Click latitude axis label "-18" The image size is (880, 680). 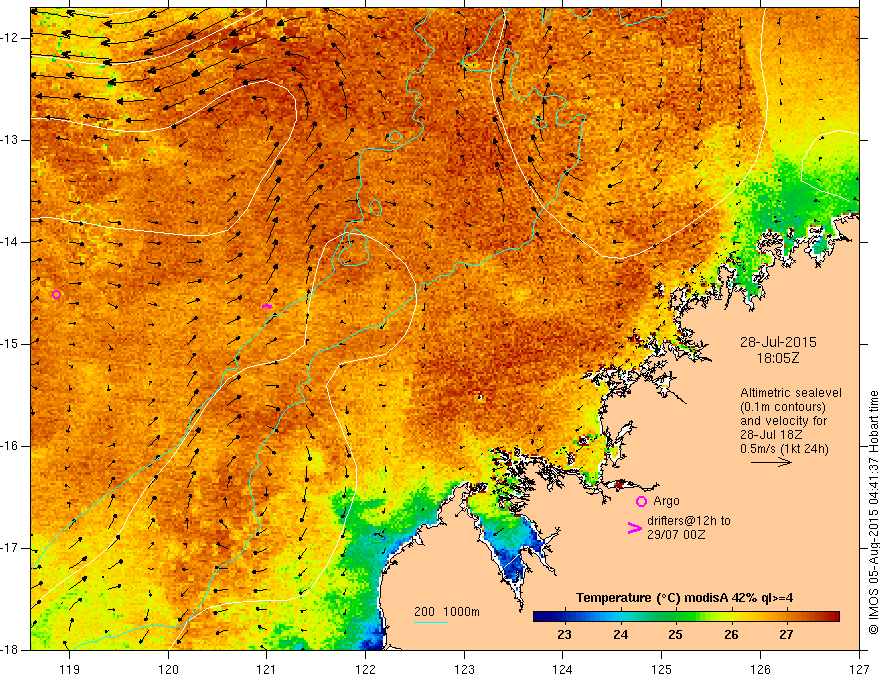point(11,650)
